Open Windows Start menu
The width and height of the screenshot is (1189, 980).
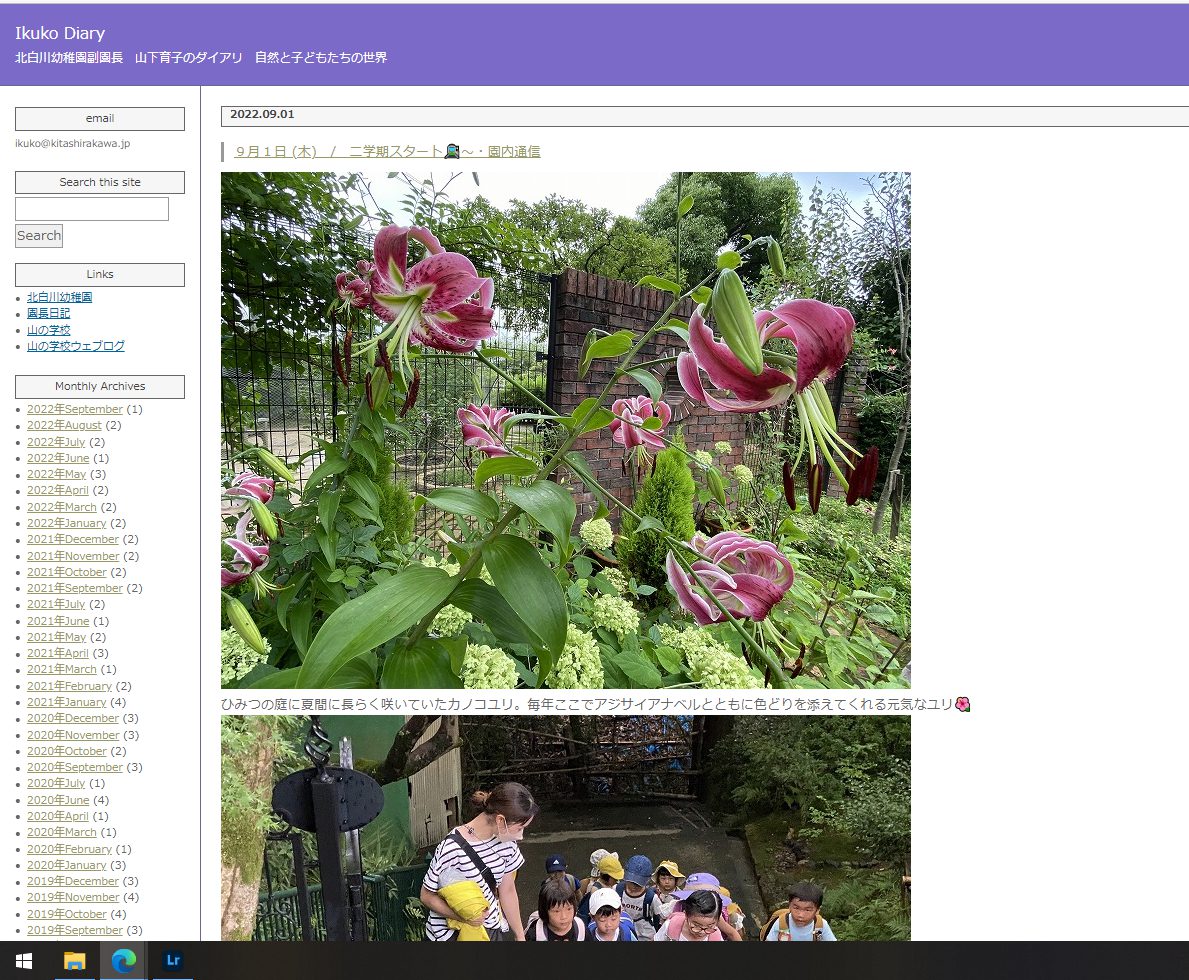click(24, 961)
